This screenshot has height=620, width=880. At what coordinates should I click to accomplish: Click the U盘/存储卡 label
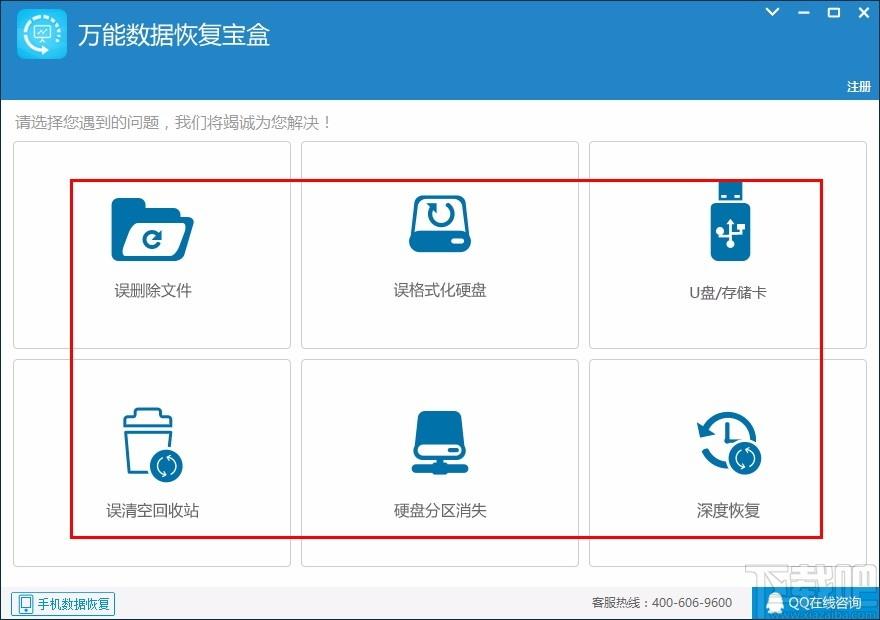pyautogui.click(x=728, y=292)
